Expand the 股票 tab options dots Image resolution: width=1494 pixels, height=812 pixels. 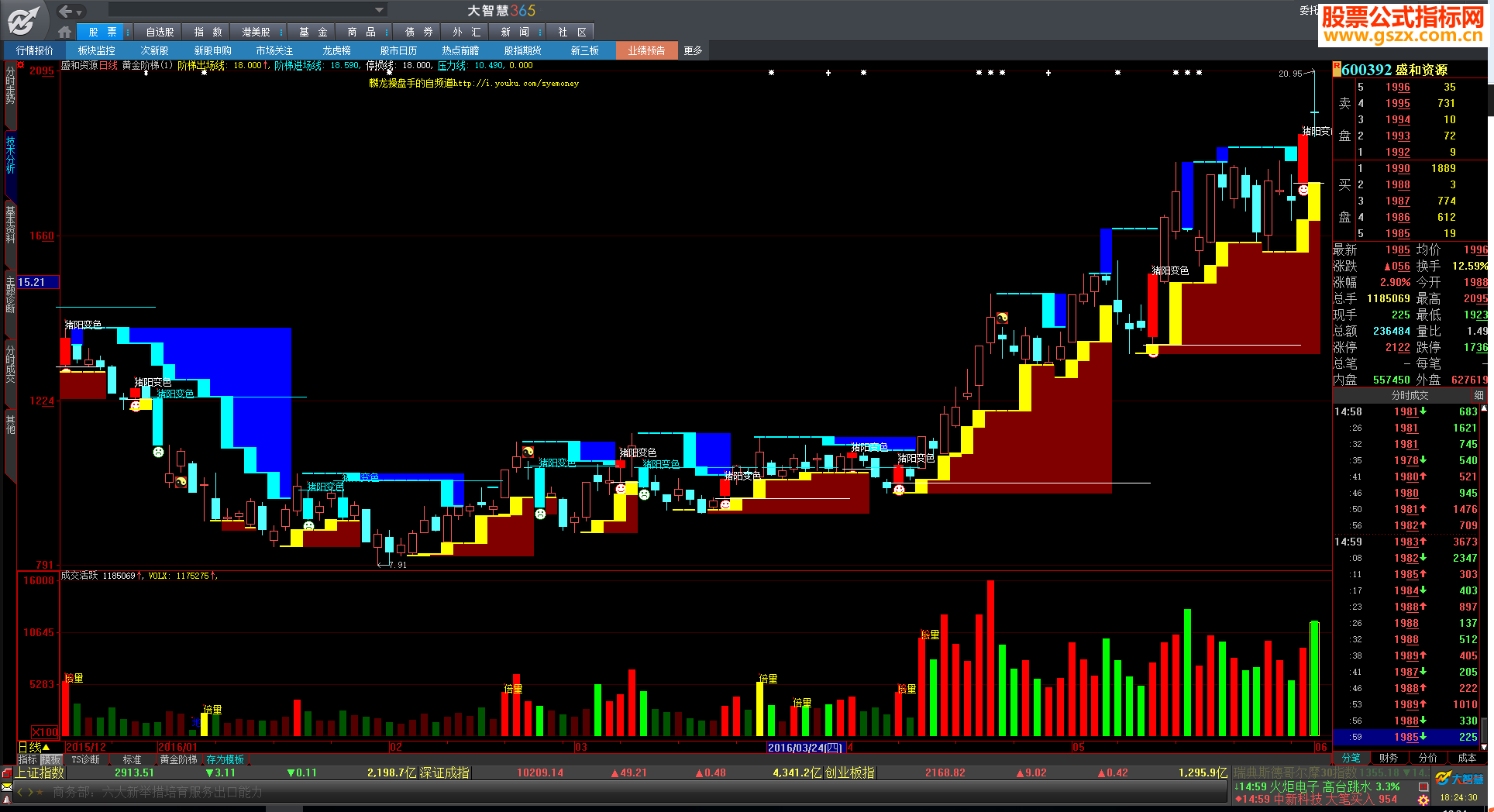point(126,33)
